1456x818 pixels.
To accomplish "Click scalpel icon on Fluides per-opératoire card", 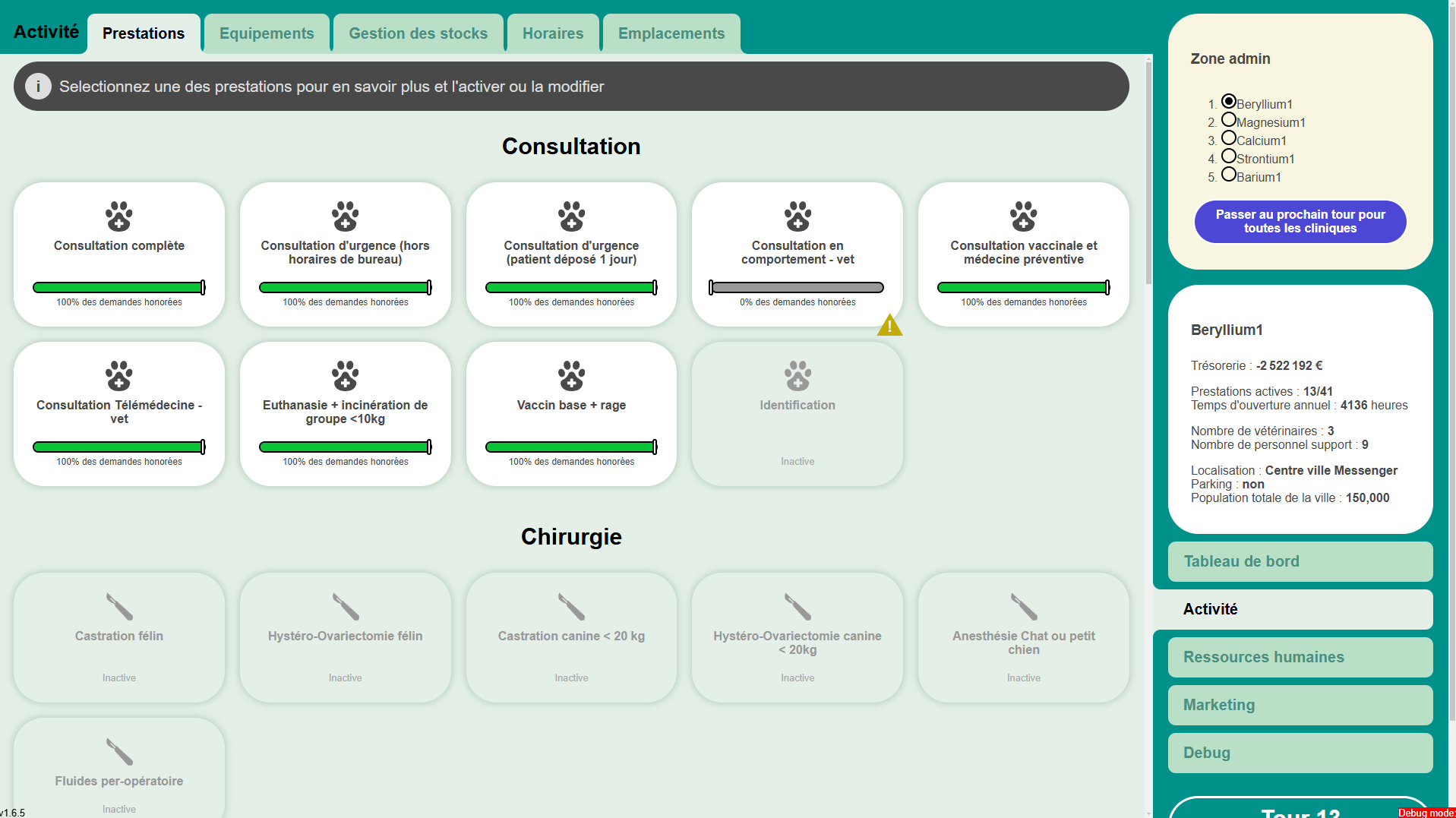I will (x=119, y=752).
